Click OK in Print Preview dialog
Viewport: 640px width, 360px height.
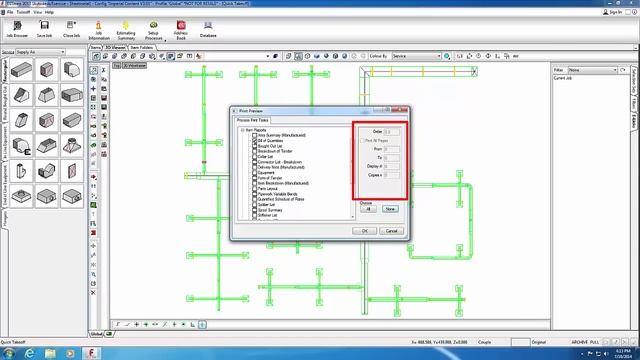click(364, 231)
